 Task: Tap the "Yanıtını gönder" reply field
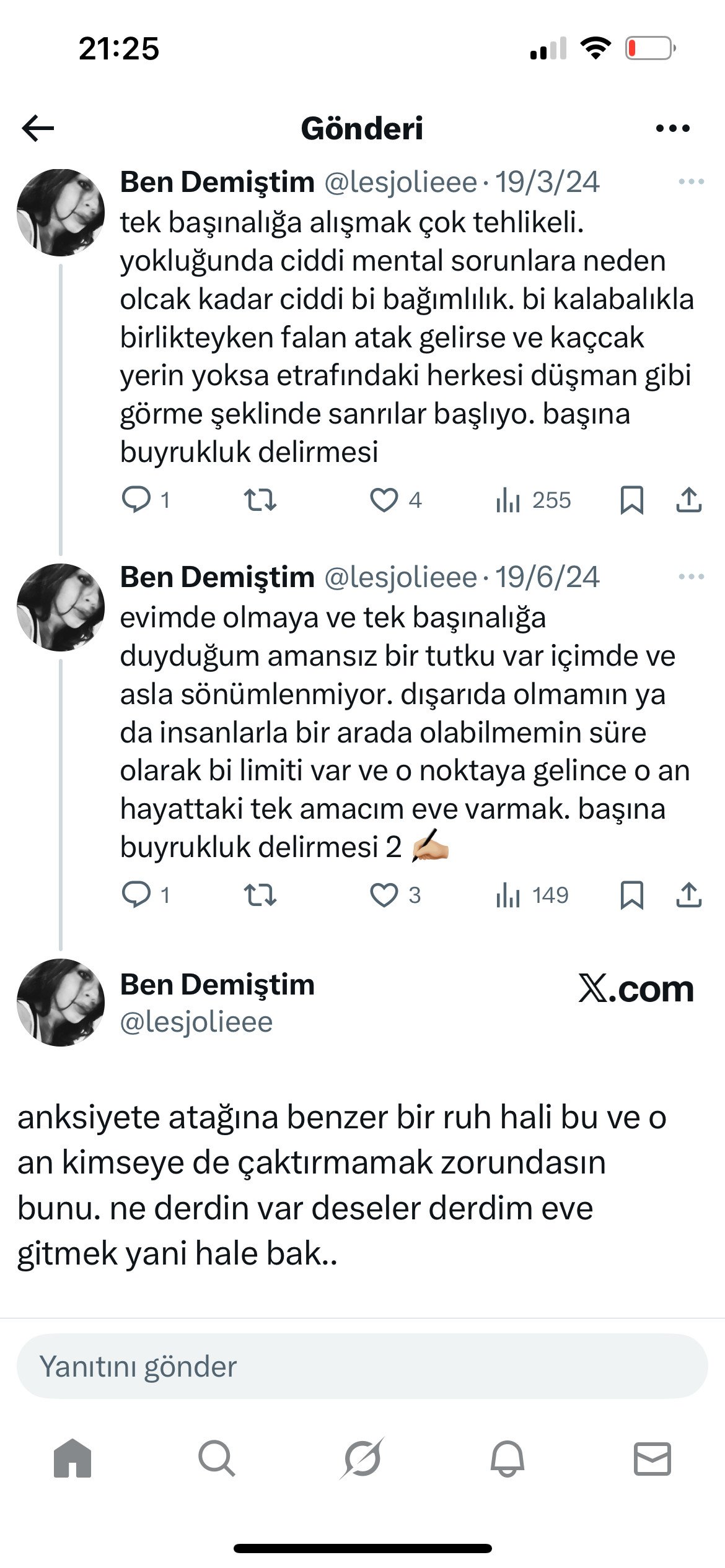tap(362, 1366)
